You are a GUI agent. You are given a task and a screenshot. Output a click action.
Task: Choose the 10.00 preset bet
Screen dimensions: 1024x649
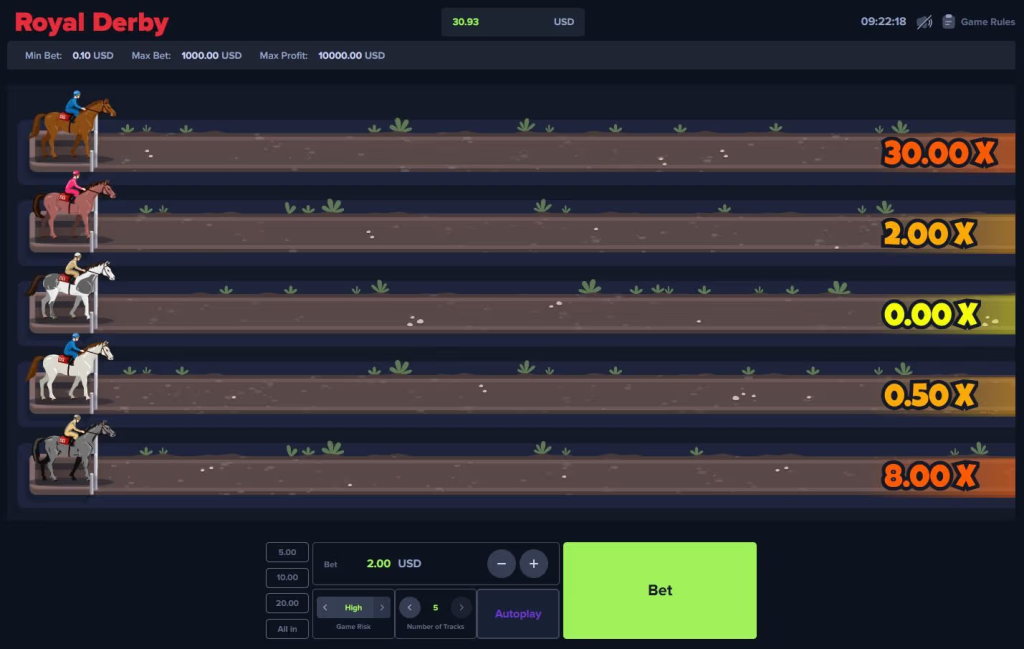tap(287, 577)
